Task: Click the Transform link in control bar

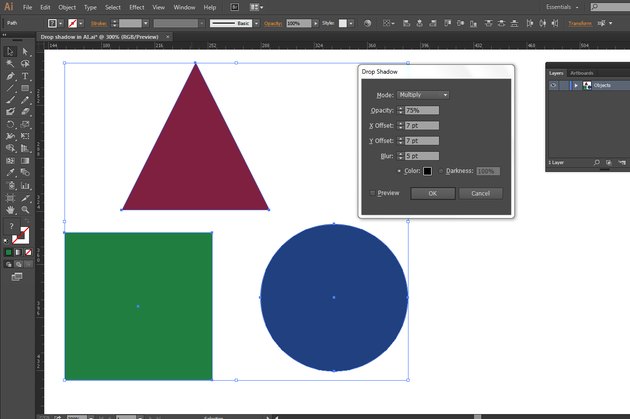Action: click(580, 23)
